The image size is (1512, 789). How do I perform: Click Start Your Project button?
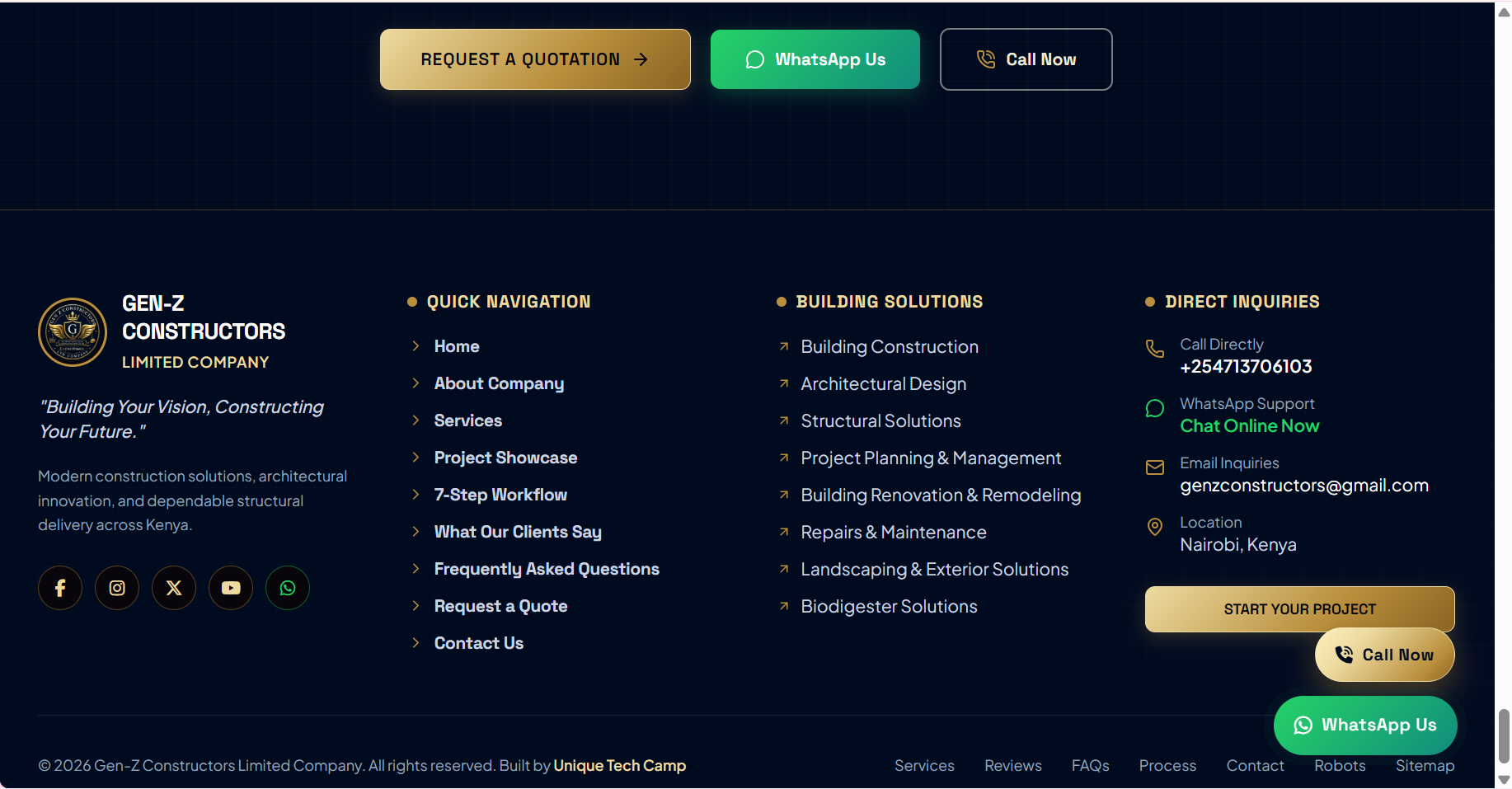tap(1300, 608)
